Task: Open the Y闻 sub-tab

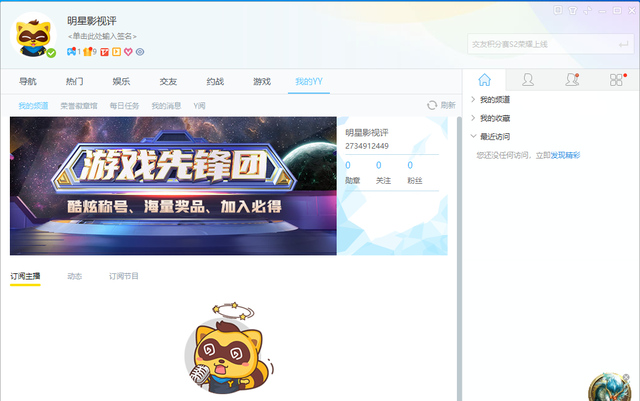Action: [200, 106]
